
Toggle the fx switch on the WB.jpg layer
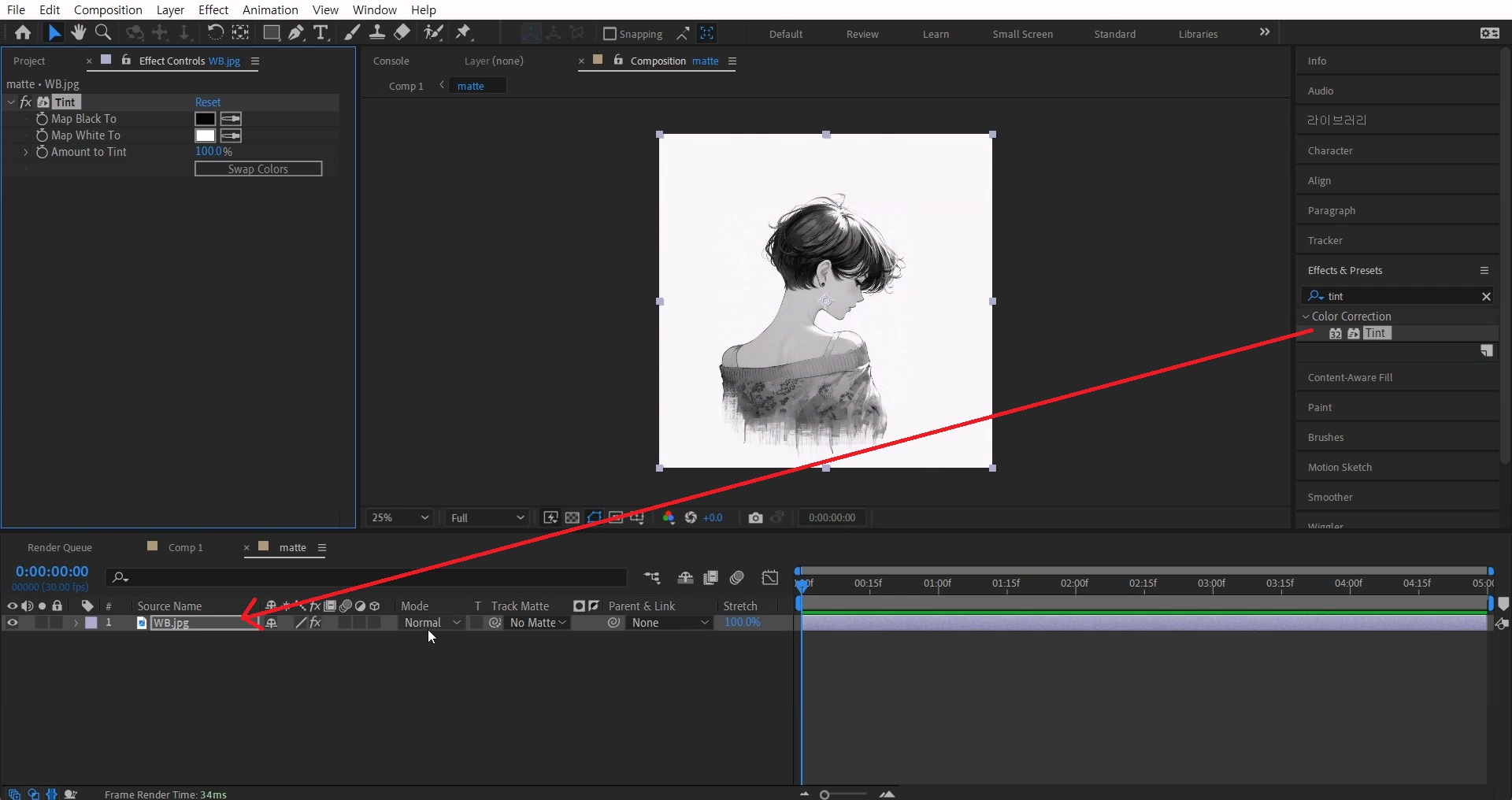tap(315, 622)
